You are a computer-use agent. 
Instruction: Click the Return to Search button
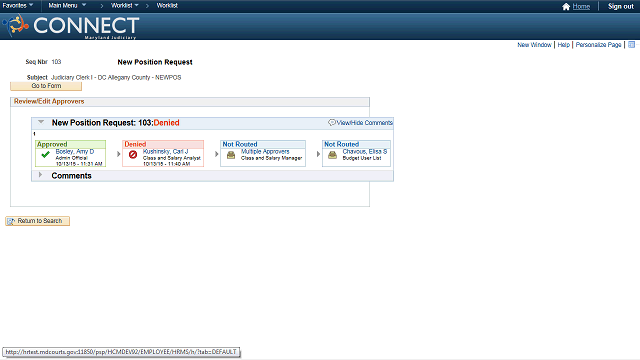[x=38, y=221]
